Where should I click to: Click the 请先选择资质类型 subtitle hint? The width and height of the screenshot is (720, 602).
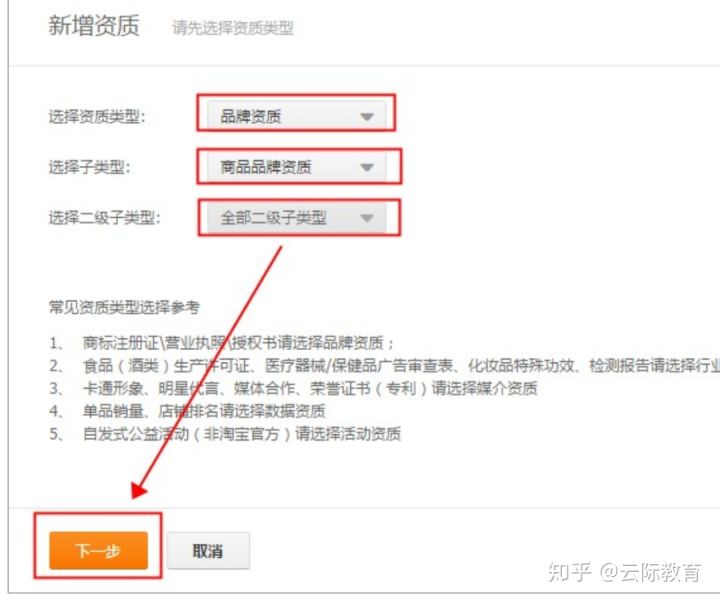[x=233, y=28]
